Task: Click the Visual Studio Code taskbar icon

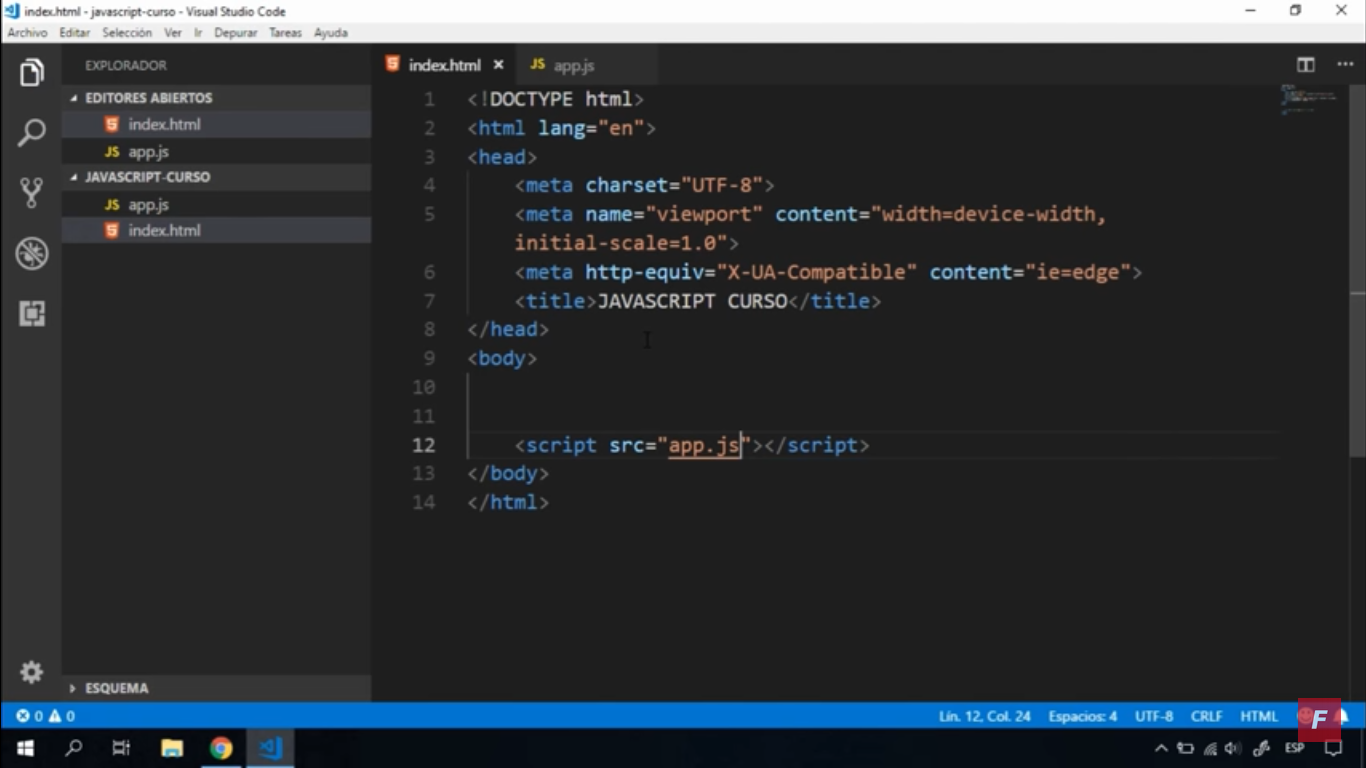Action: click(270, 748)
